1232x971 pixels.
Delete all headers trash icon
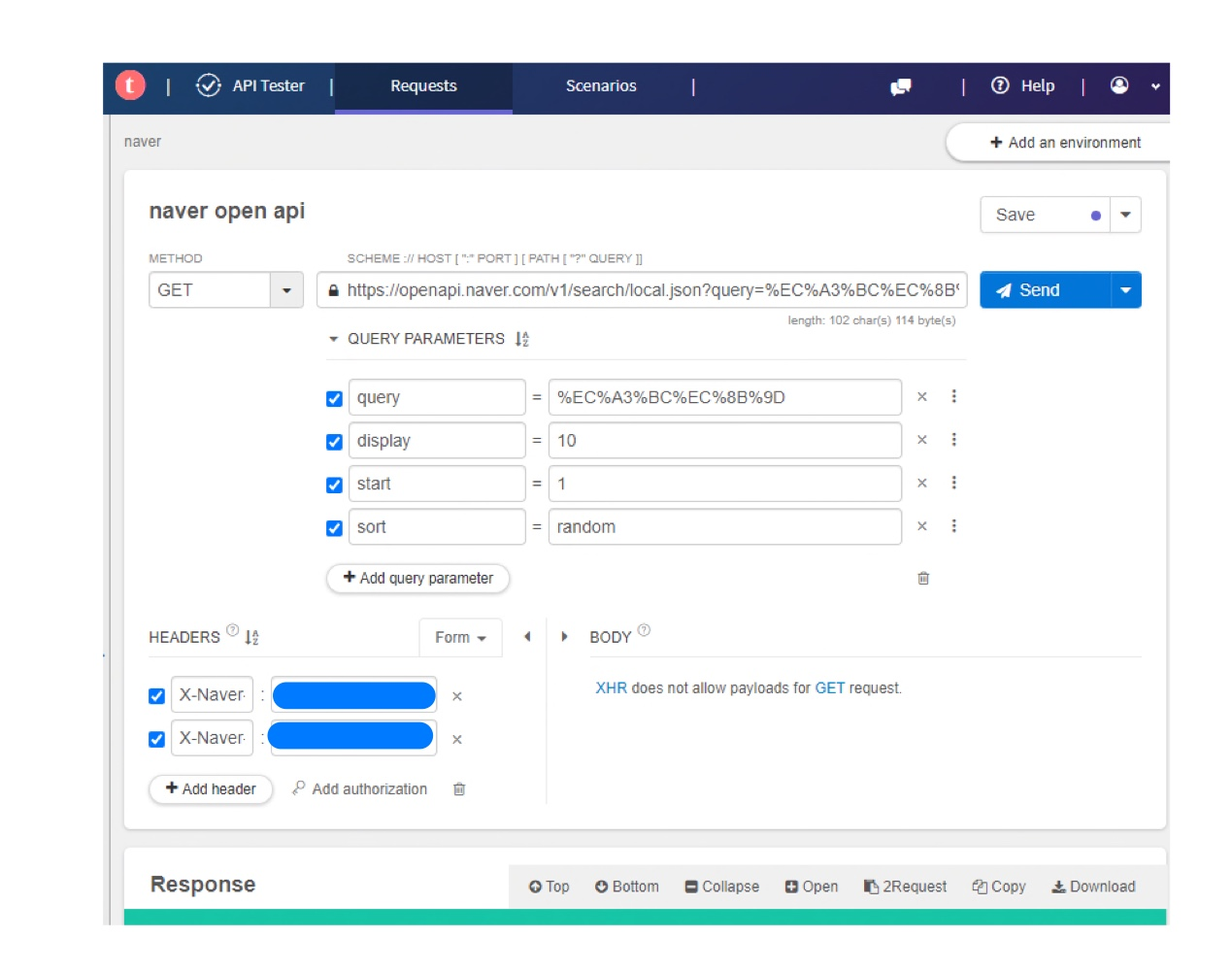click(459, 789)
